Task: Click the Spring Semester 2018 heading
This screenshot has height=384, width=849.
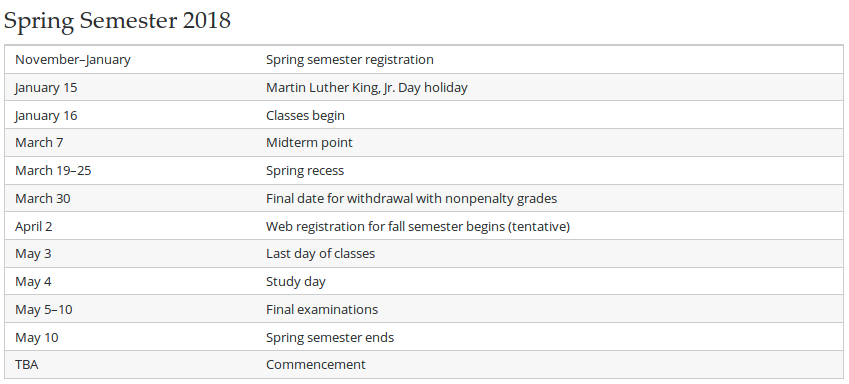Action: 117,21
